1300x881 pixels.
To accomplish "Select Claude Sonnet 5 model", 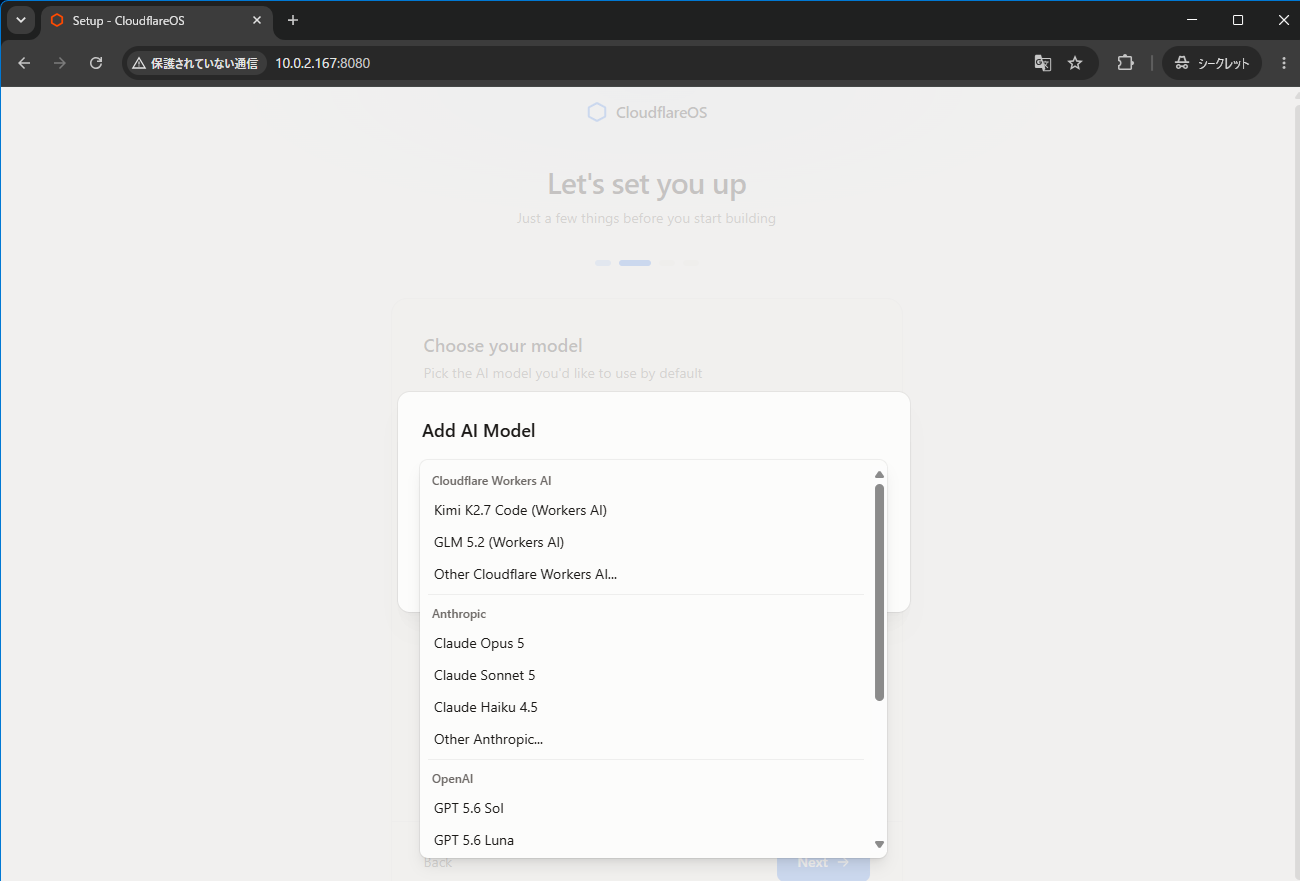I will pos(646,675).
